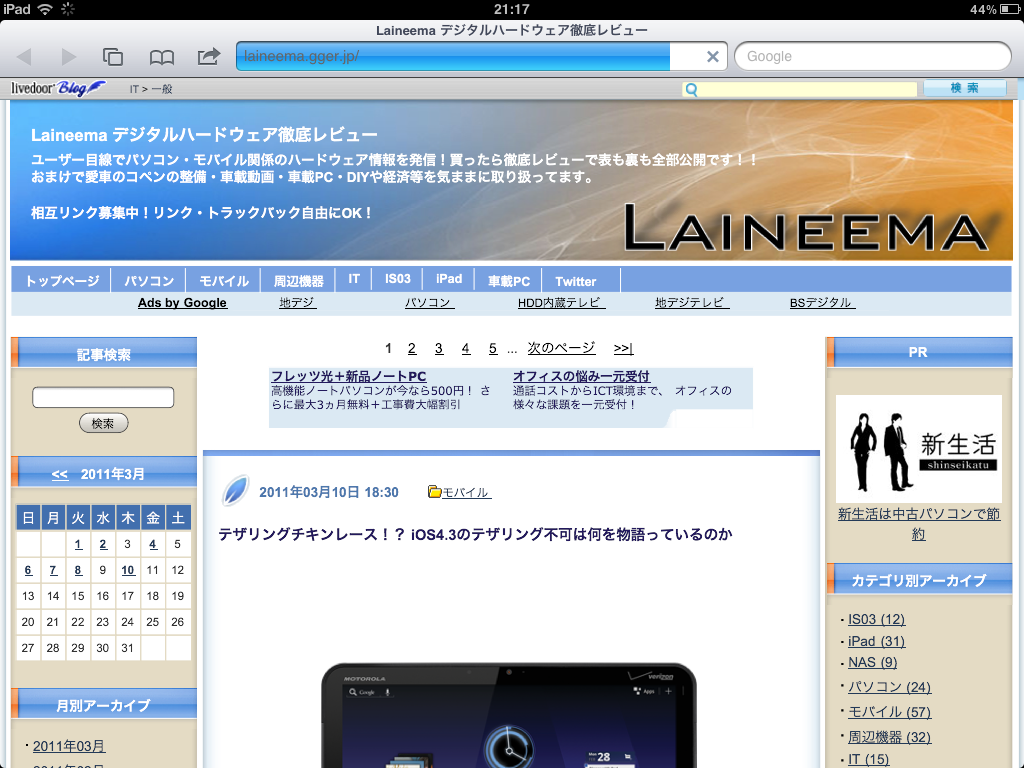The width and height of the screenshot is (1024, 768).
Task: Open the IS03 nav tab
Action: pyautogui.click(x=398, y=279)
